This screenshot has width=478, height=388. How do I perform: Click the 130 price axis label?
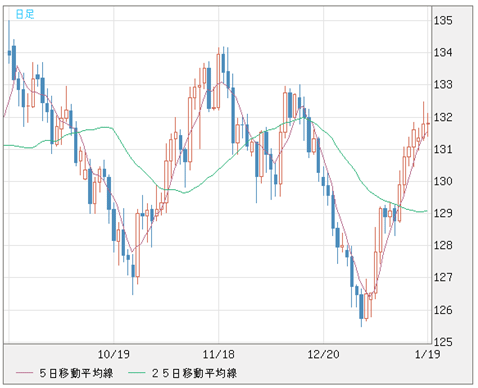point(443,181)
